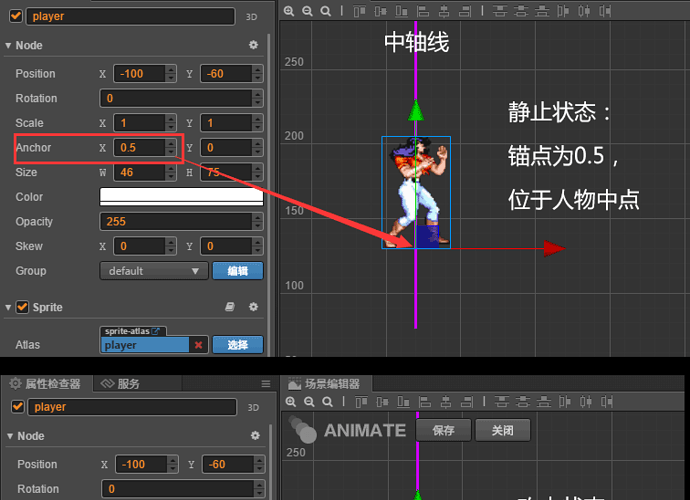Click the Atlas player asset field
The image size is (690, 500).
point(145,345)
